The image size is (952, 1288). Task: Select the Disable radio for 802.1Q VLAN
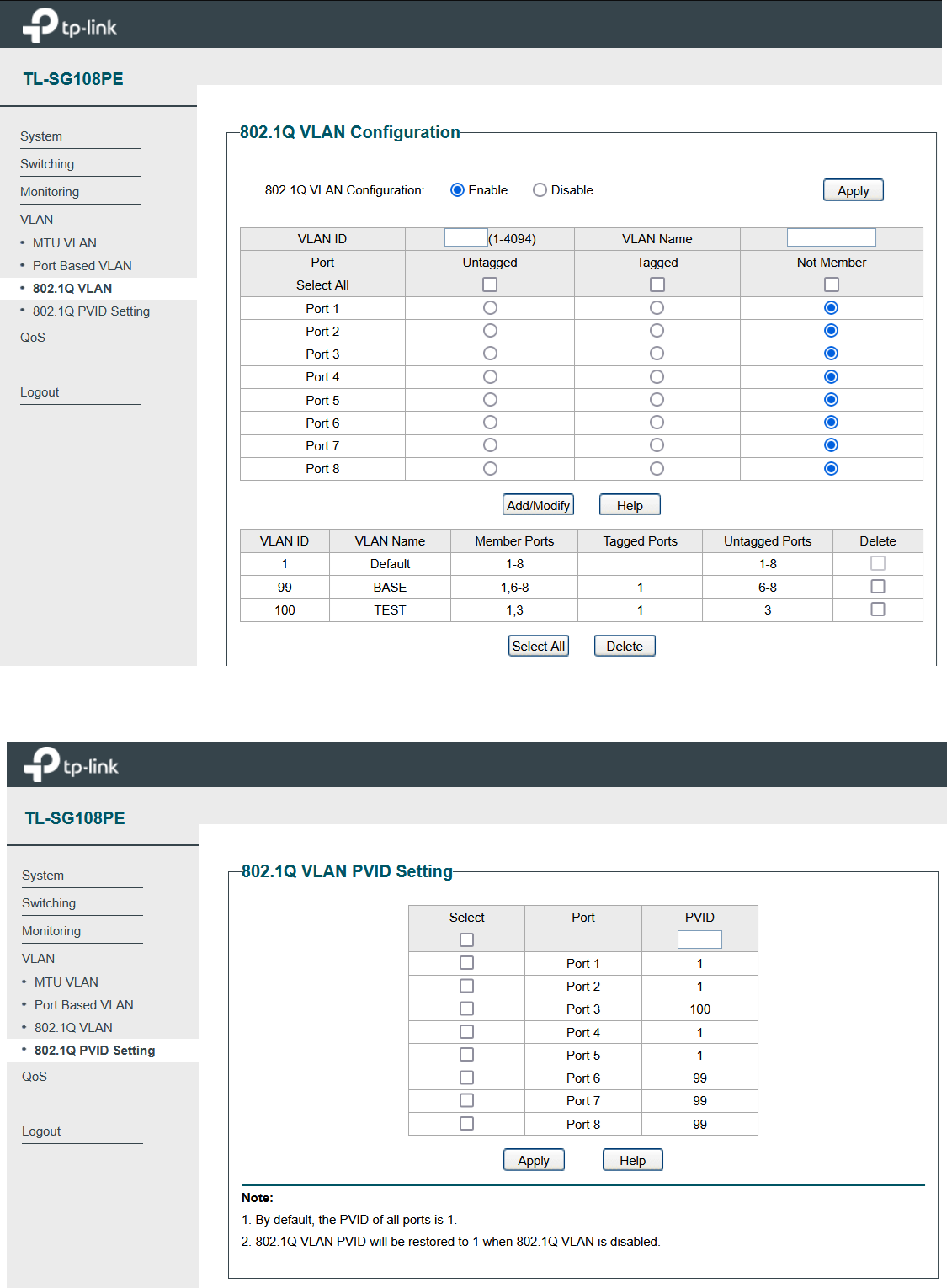pyautogui.click(x=540, y=190)
